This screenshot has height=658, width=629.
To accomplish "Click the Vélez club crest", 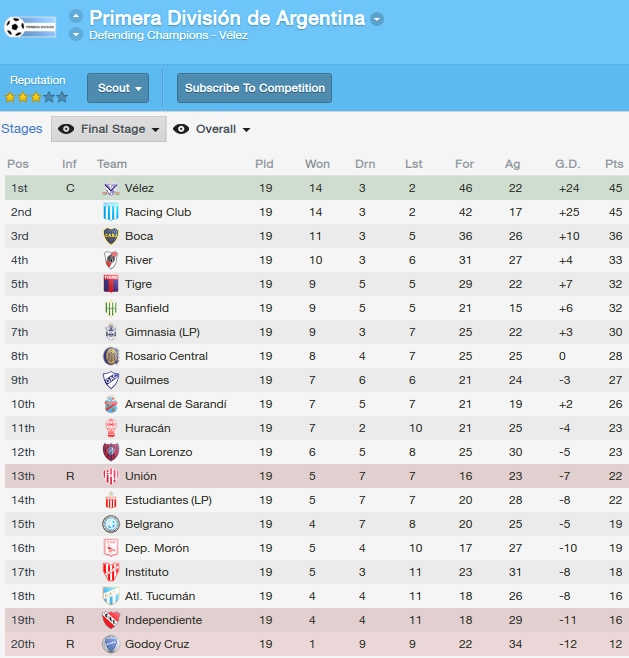I will coord(111,188).
